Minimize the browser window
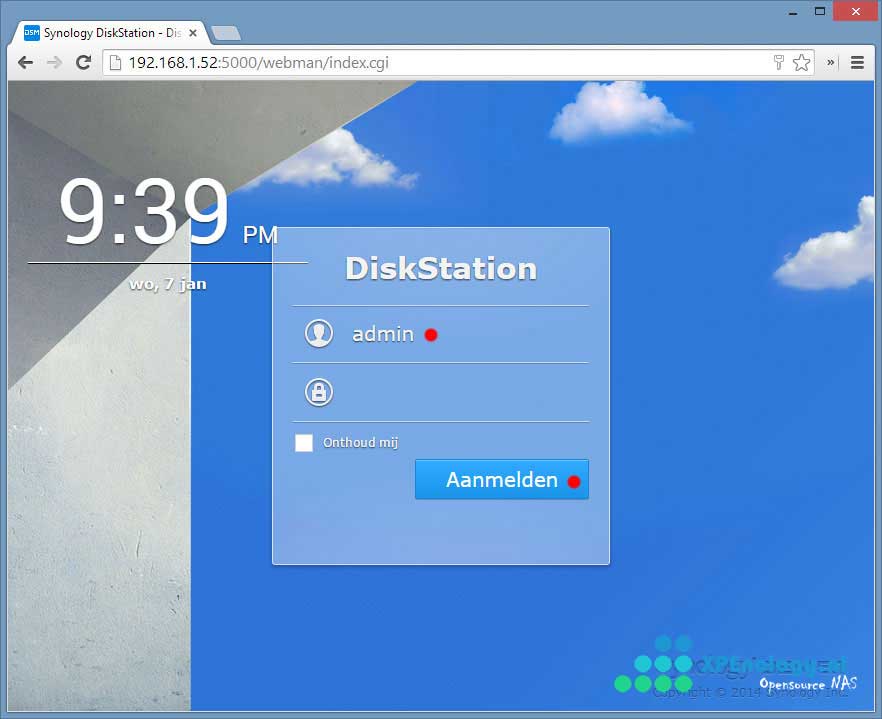 [793, 11]
